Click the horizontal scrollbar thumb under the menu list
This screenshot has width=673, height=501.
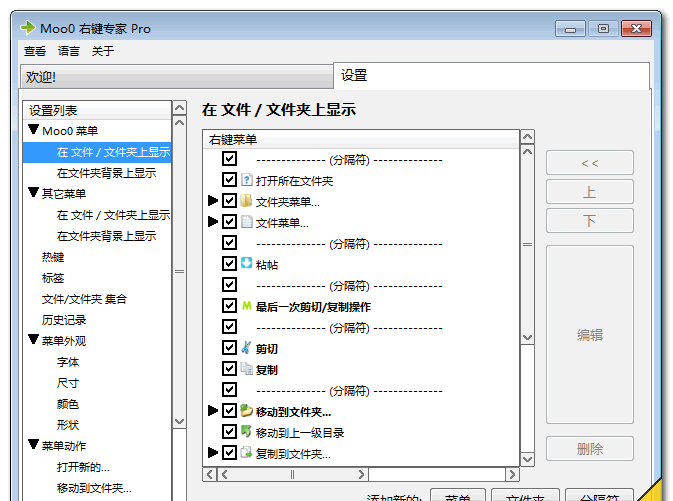292,474
